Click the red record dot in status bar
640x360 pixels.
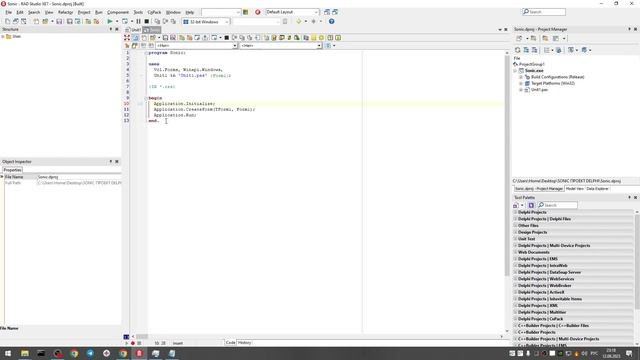pos(133,343)
